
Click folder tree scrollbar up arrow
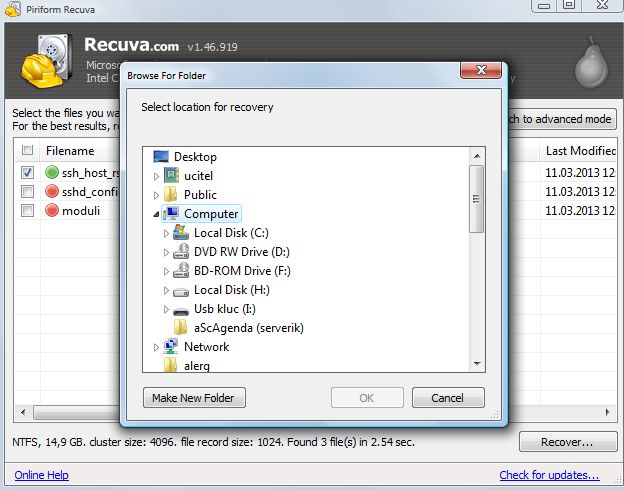[x=477, y=156]
